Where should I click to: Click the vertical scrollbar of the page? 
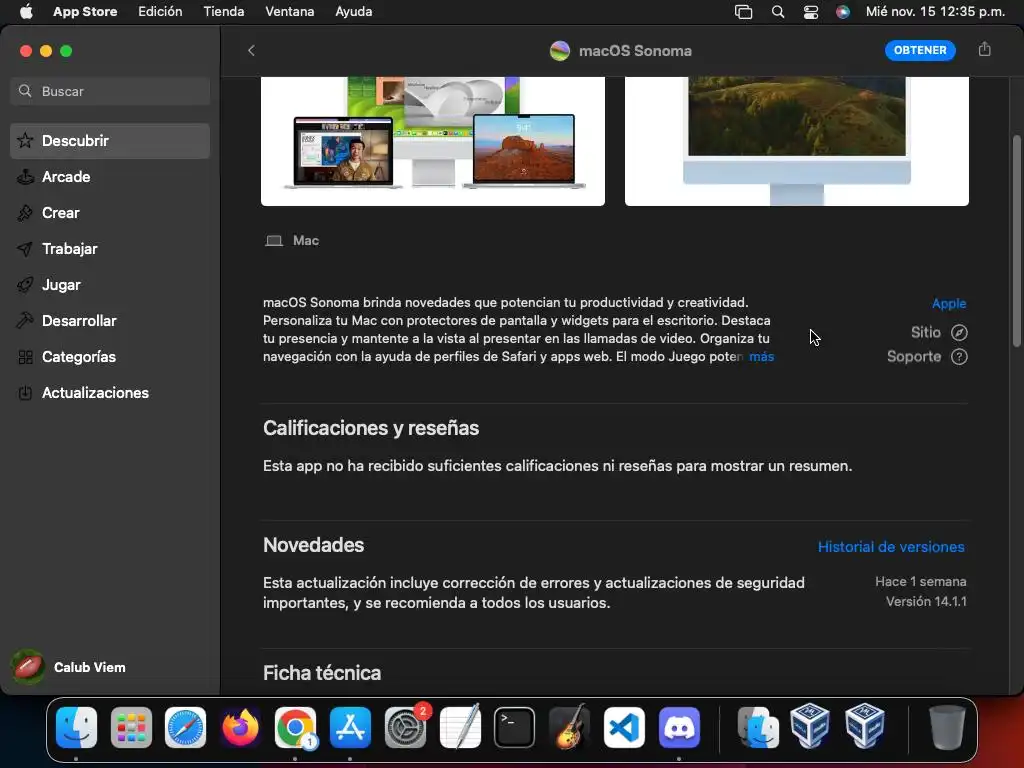pyautogui.click(x=1016, y=241)
